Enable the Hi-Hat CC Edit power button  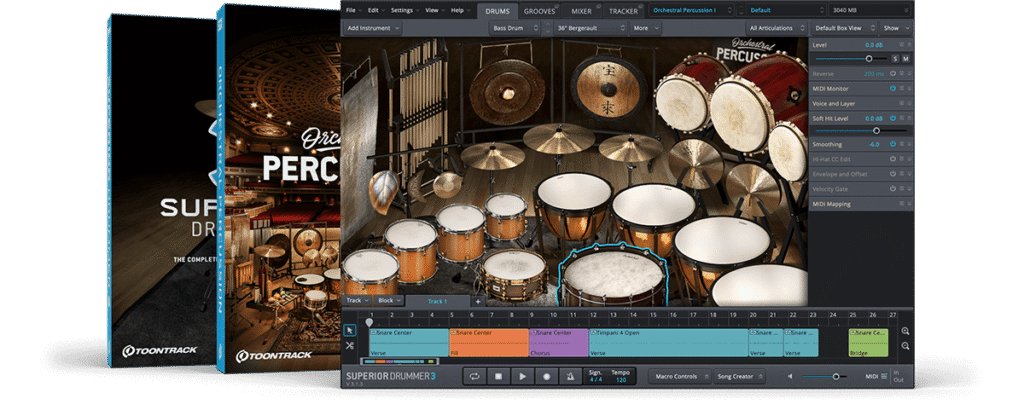pyautogui.click(x=893, y=159)
